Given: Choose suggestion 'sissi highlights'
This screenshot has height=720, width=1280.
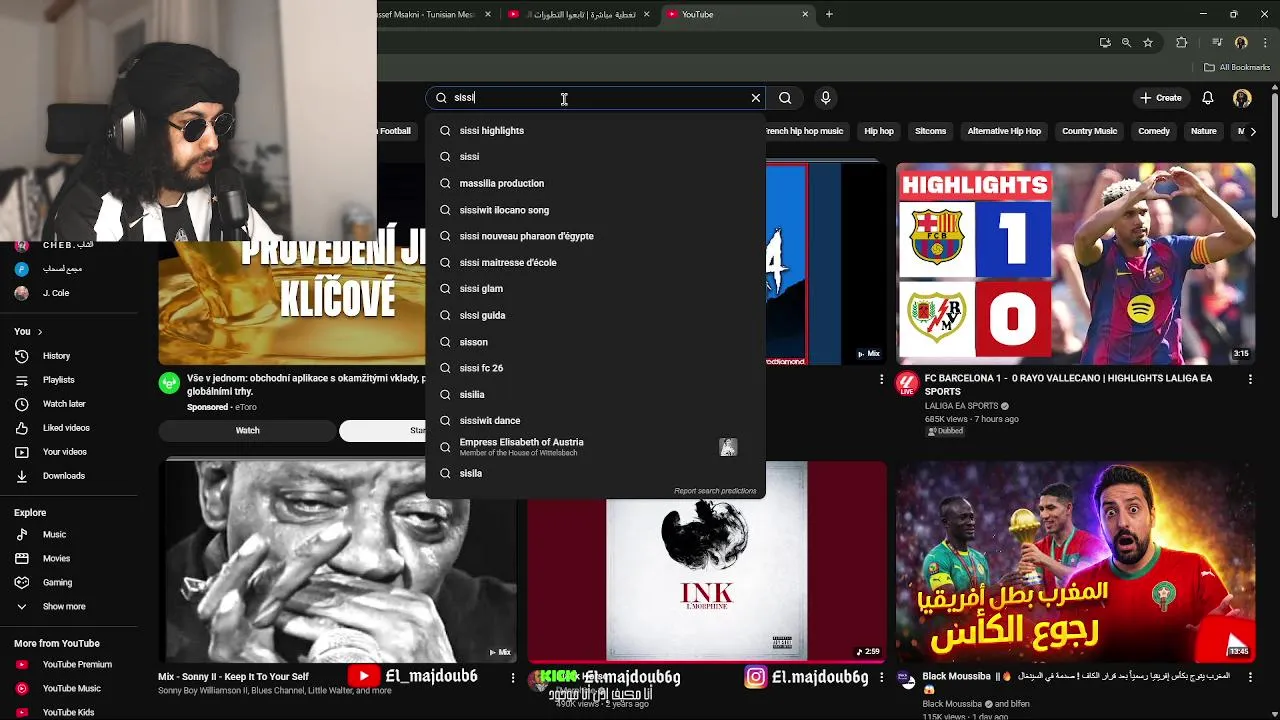Looking at the screenshot, I should point(595,131).
